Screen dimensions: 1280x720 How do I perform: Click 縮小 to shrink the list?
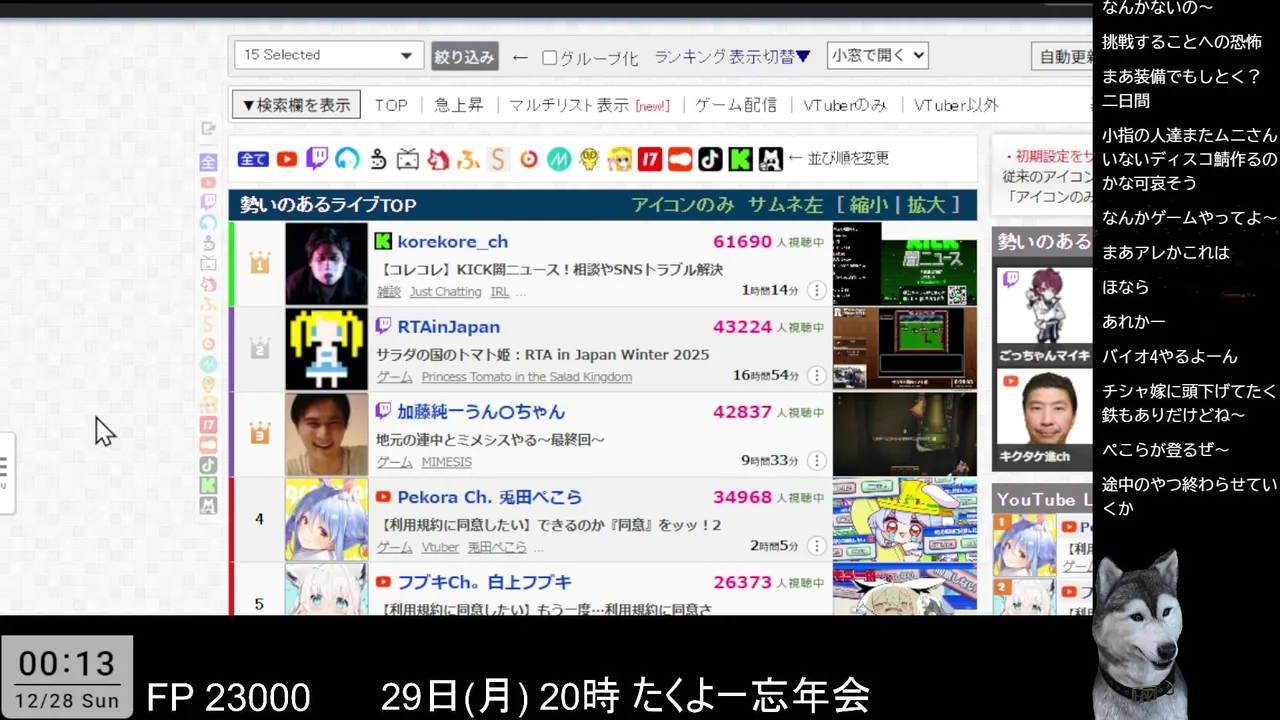(x=868, y=205)
